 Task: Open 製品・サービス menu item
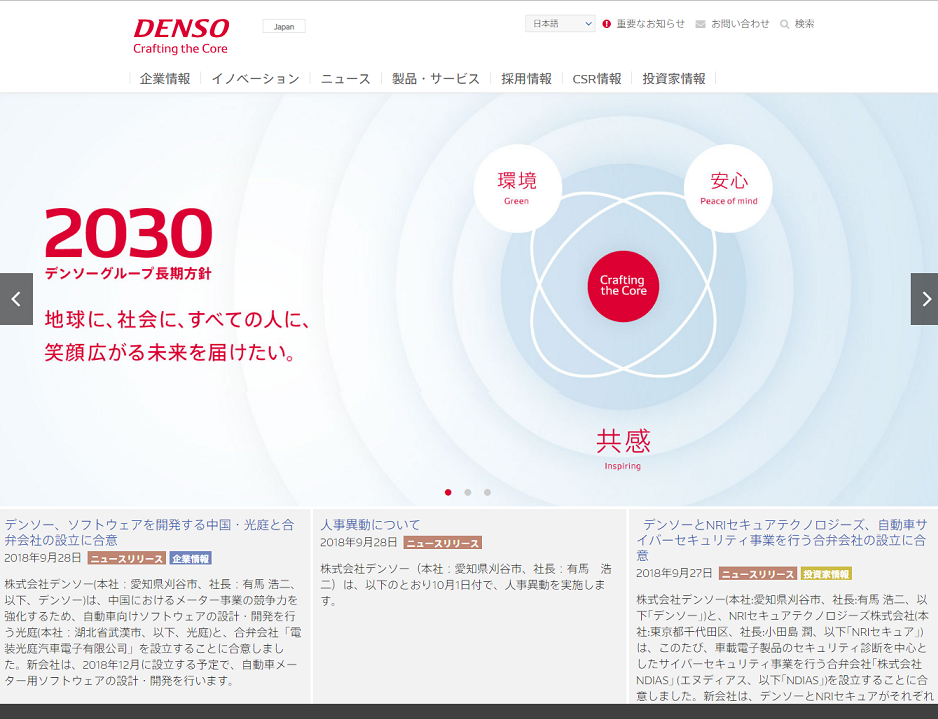point(436,78)
